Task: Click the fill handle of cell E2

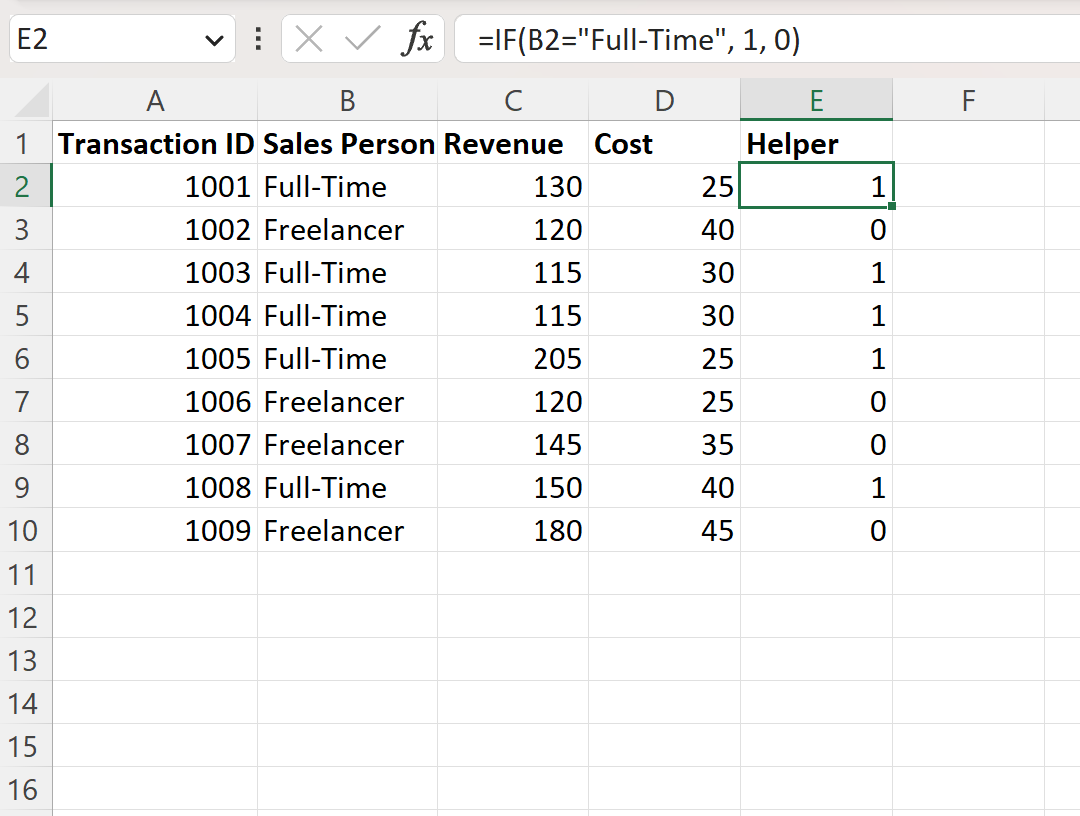Action: [892, 206]
